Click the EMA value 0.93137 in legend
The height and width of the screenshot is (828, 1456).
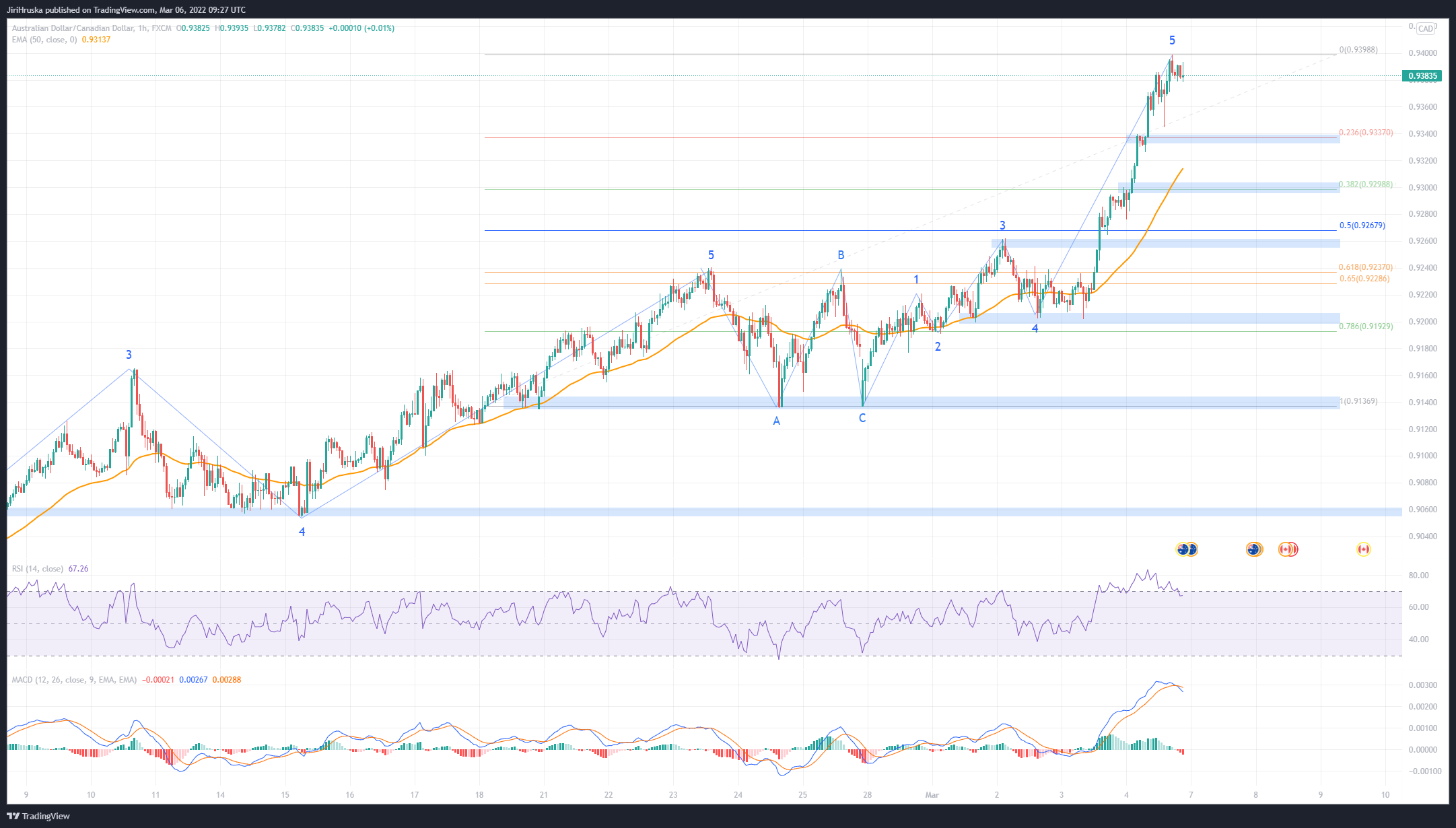(96, 40)
